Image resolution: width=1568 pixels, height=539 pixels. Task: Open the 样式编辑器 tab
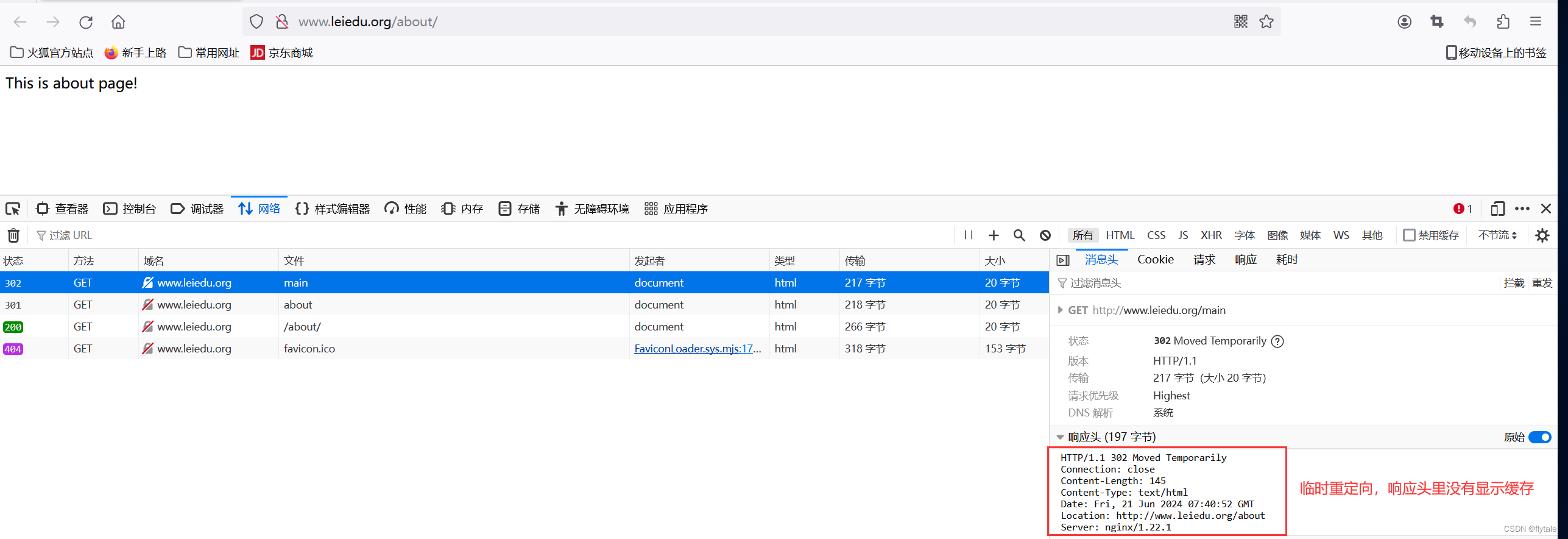click(x=333, y=209)
